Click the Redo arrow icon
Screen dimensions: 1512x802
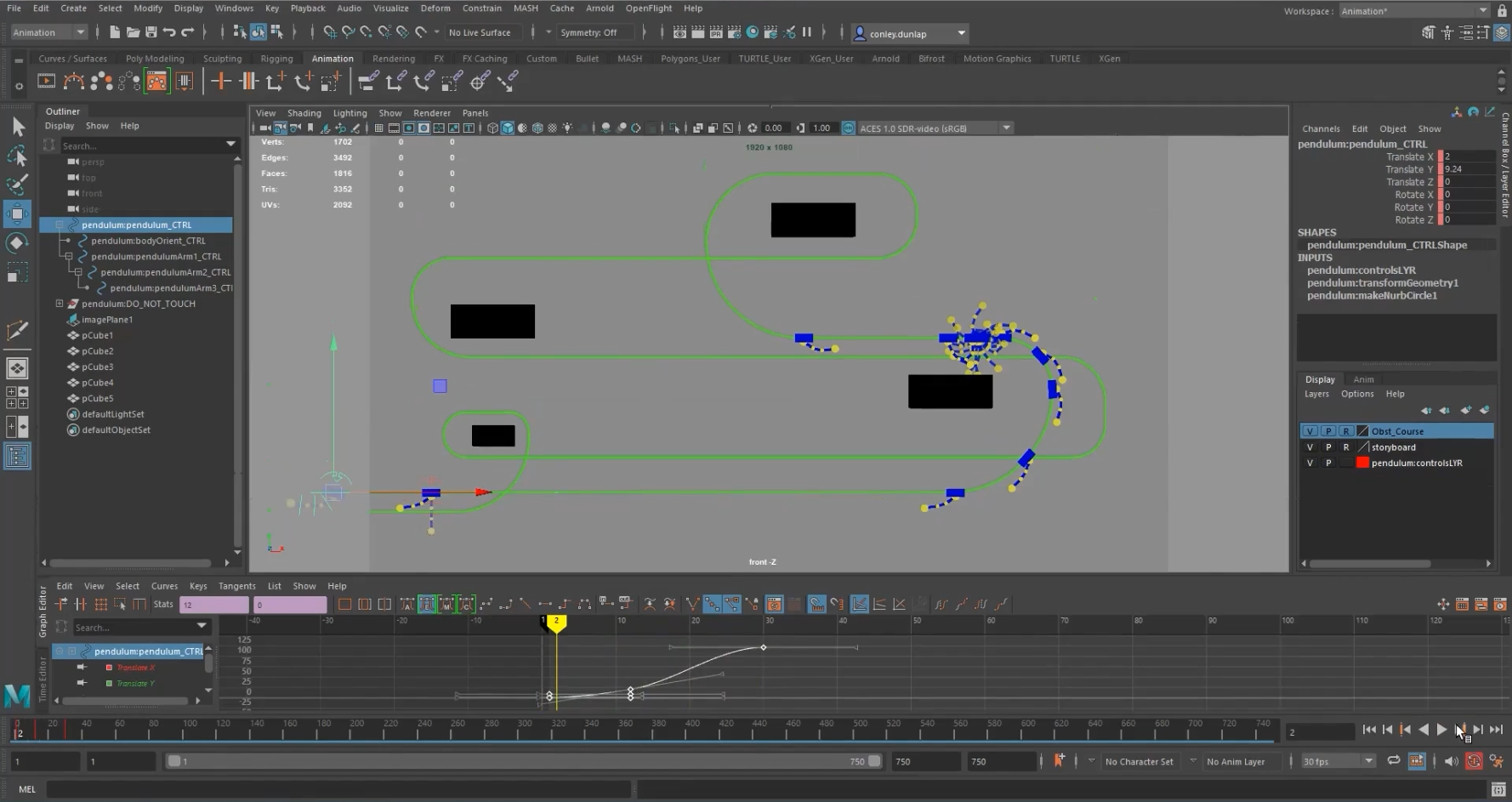coord(188,32)
